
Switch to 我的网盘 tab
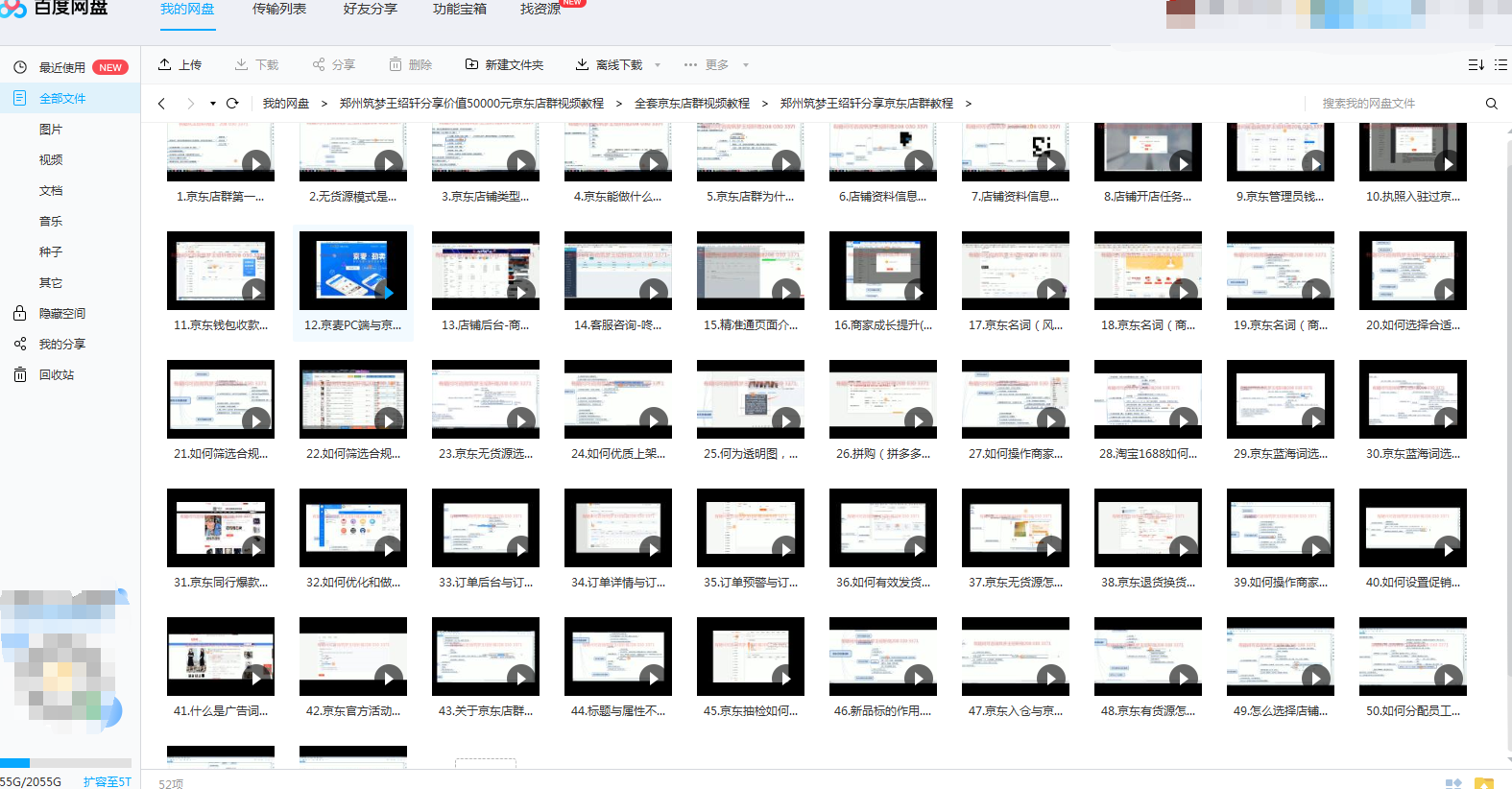click(187, 10)
